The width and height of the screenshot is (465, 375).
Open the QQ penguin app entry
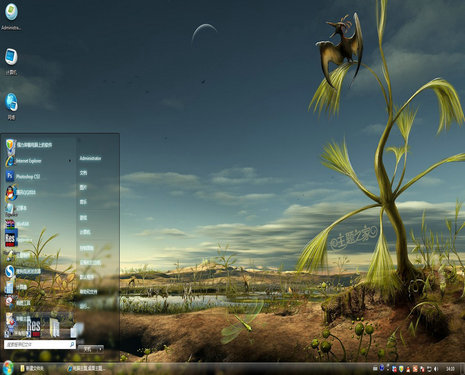(x=21, y=192)
